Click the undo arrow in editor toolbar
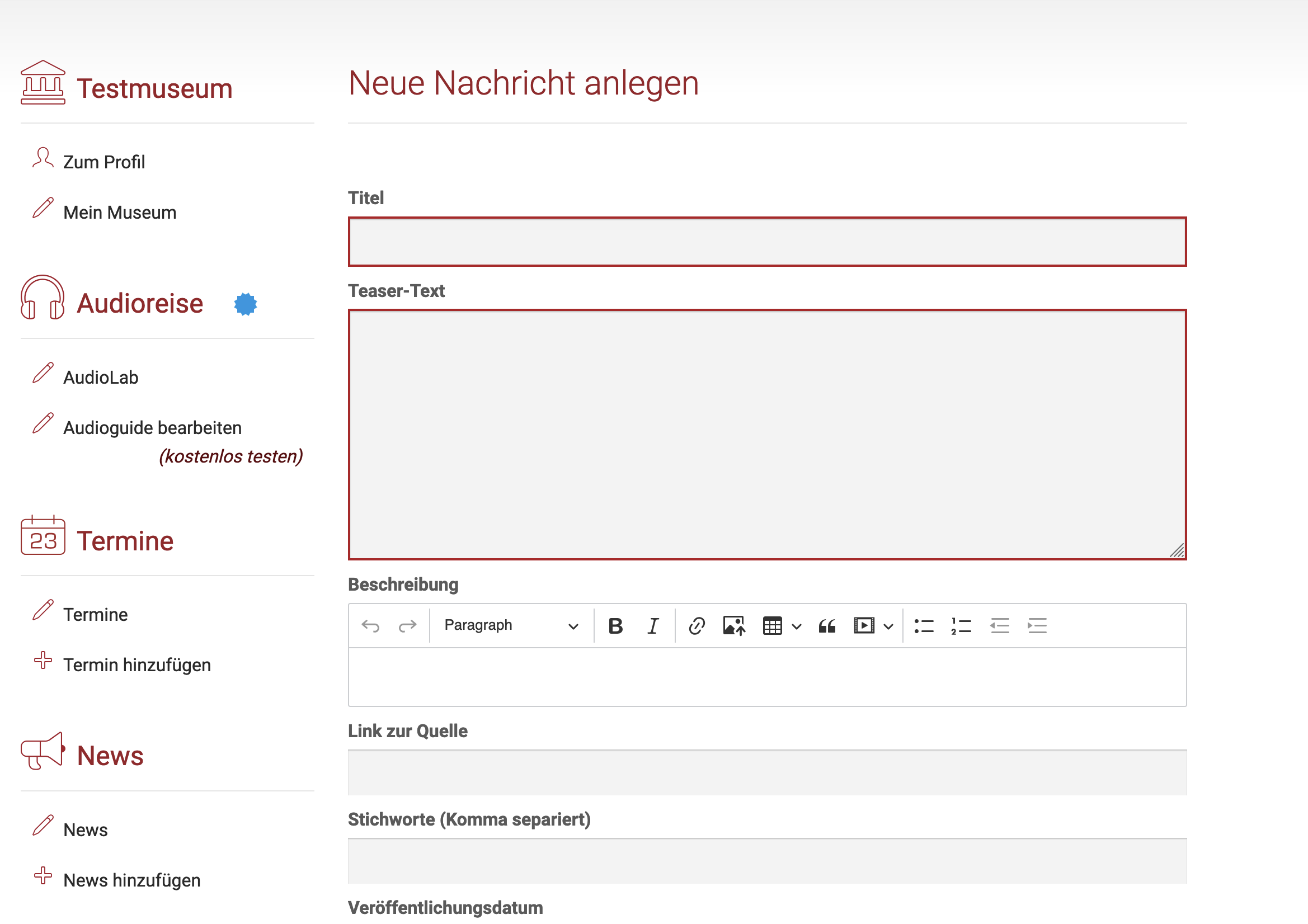Image resolution: width=1308 pixels, height=924 pixels. [370, 626]
